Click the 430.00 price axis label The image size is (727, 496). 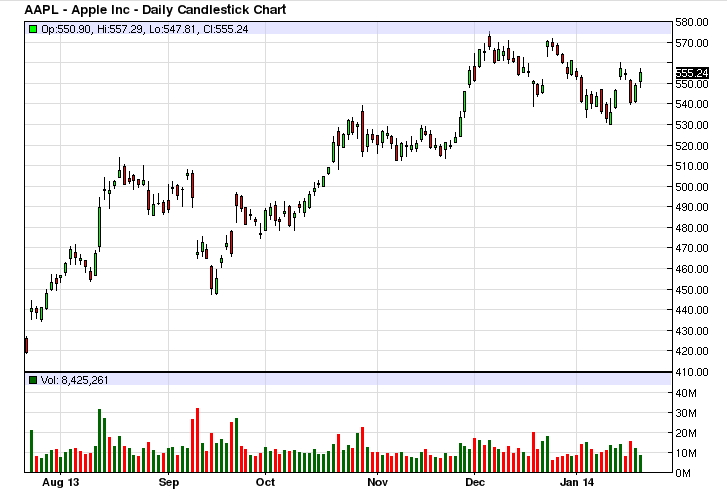click(x=692, y=331)
